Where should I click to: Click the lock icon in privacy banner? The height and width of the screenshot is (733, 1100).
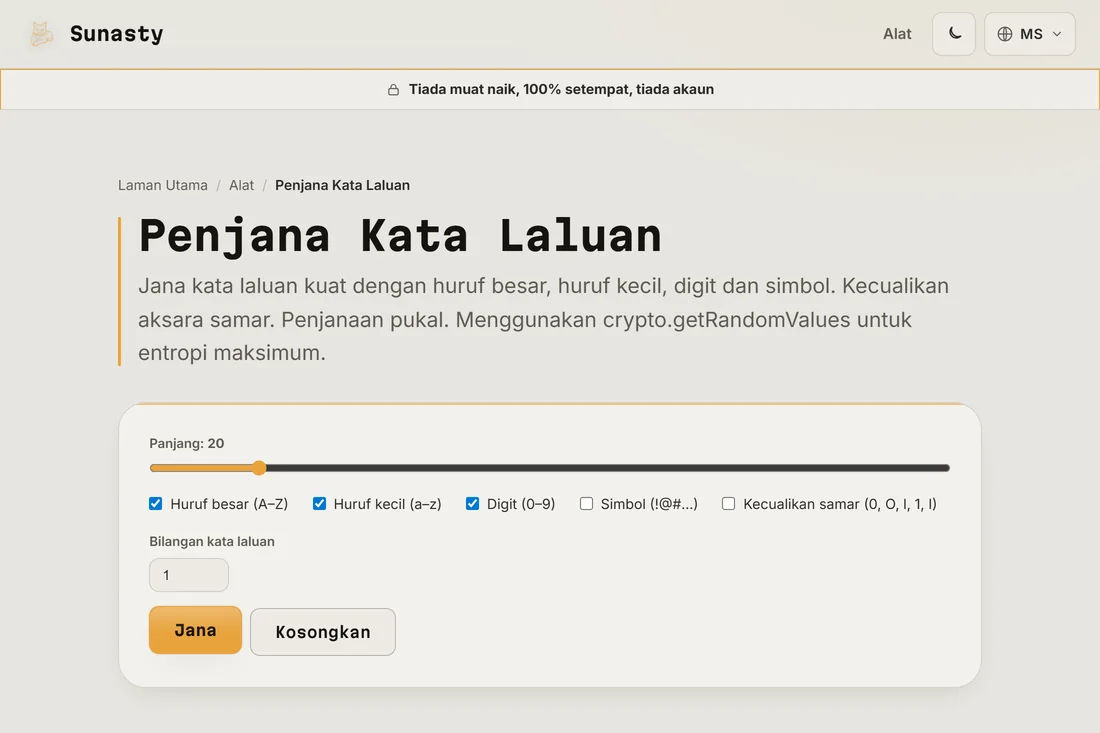[x=394, y=90]
